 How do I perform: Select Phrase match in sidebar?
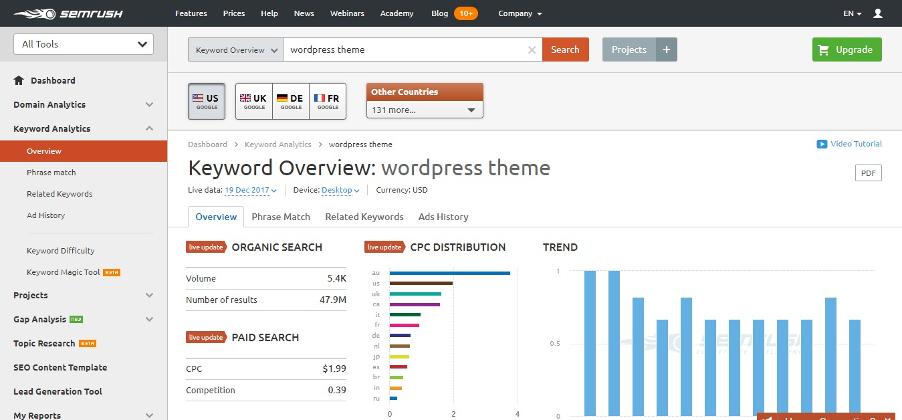(x=51, y=173)
